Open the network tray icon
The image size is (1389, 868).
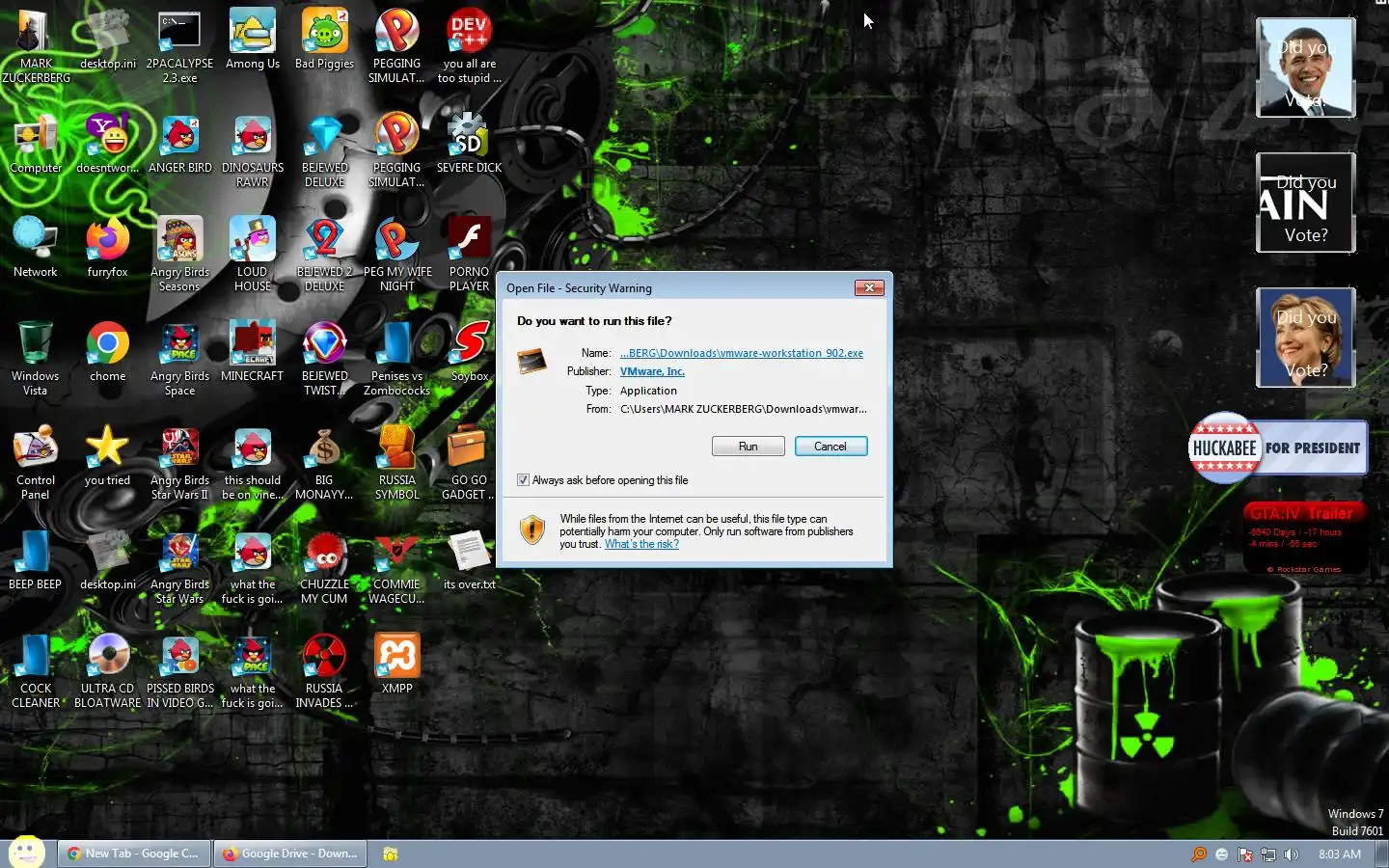(x=1268, y=854)
